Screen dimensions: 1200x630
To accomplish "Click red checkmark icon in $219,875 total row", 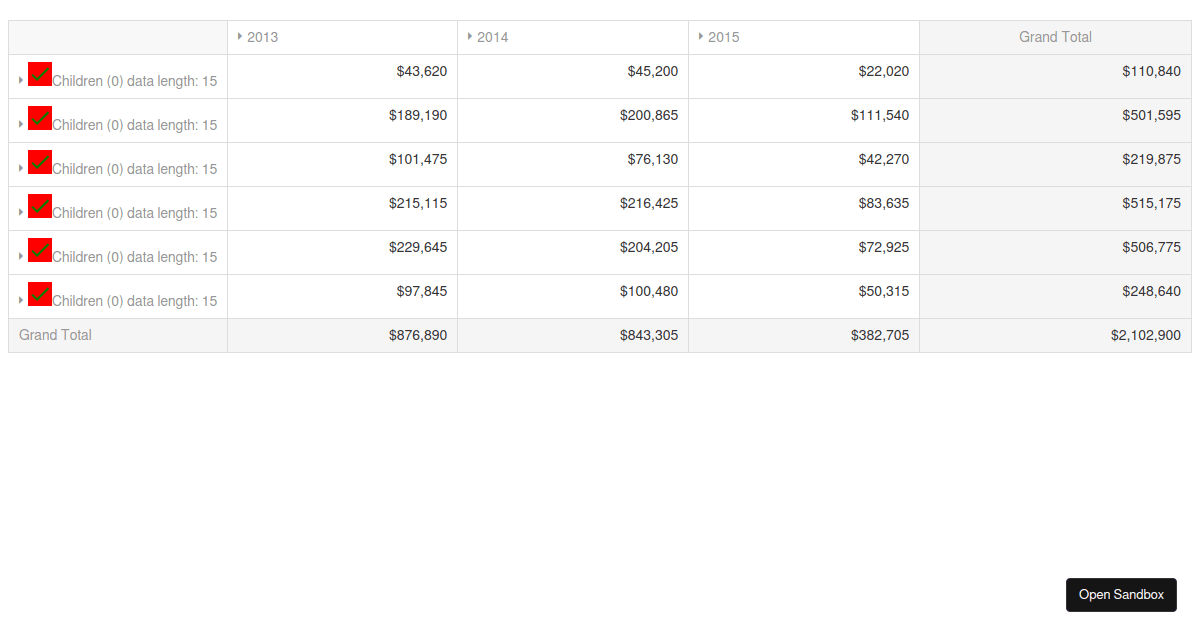I will pos(40,162).
